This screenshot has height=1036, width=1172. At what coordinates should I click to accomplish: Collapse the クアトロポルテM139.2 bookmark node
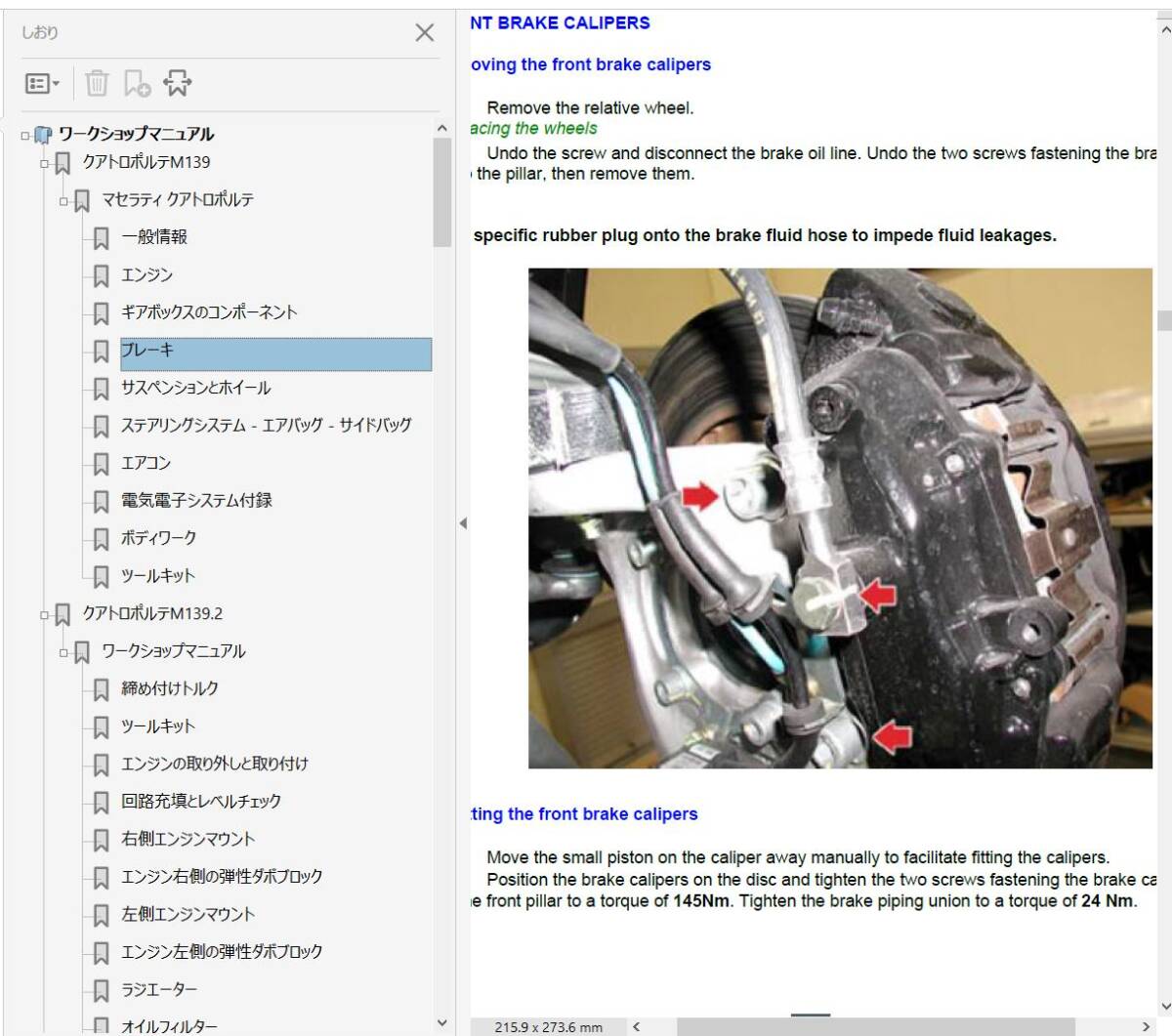45,614
